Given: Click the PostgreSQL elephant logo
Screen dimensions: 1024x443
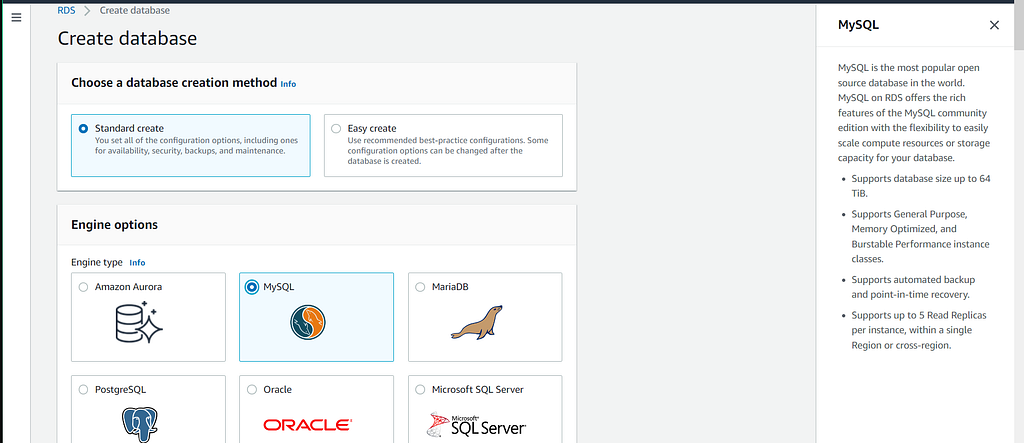Looking at the screenshot, I should 140,424.
